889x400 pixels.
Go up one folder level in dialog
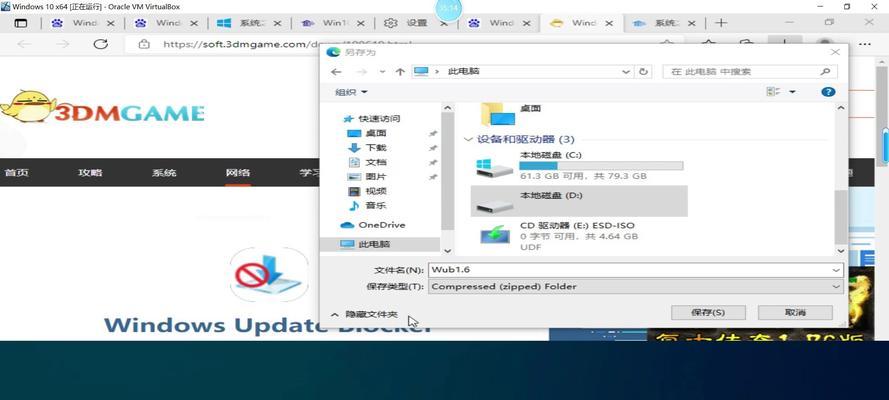[400, 72]
